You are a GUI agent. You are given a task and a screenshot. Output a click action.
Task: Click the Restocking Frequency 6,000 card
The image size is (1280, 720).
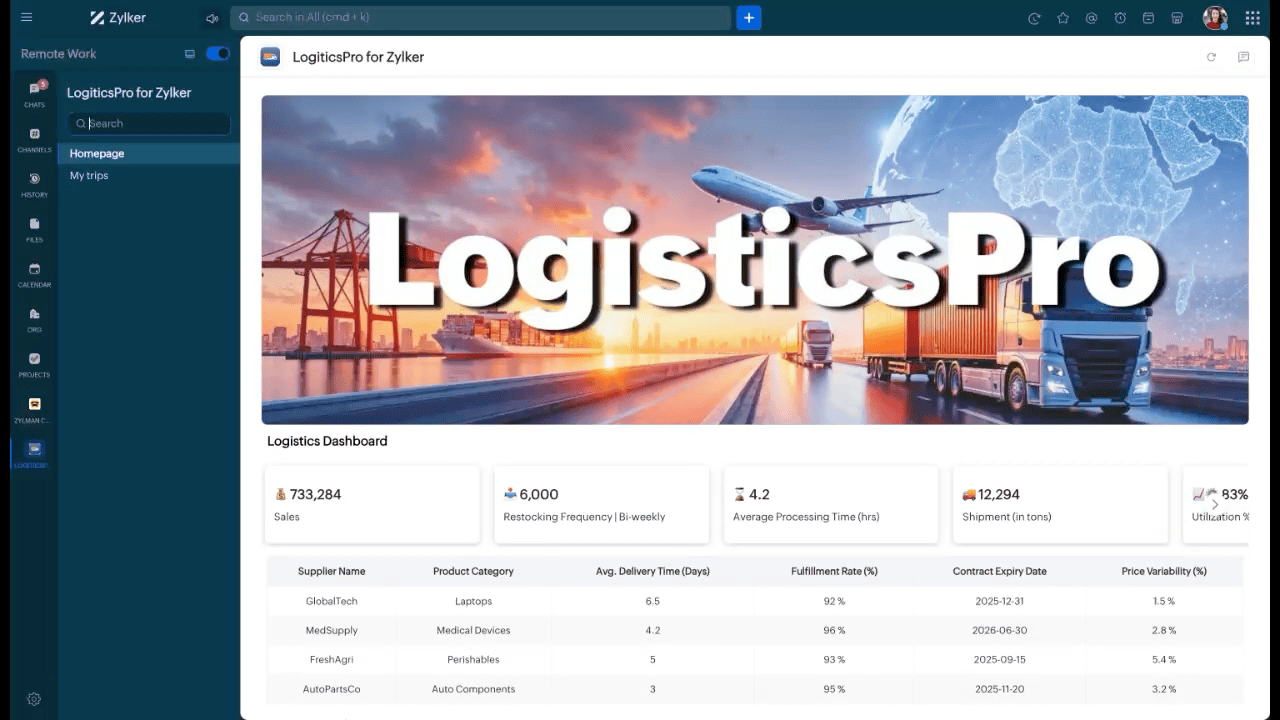602,505
